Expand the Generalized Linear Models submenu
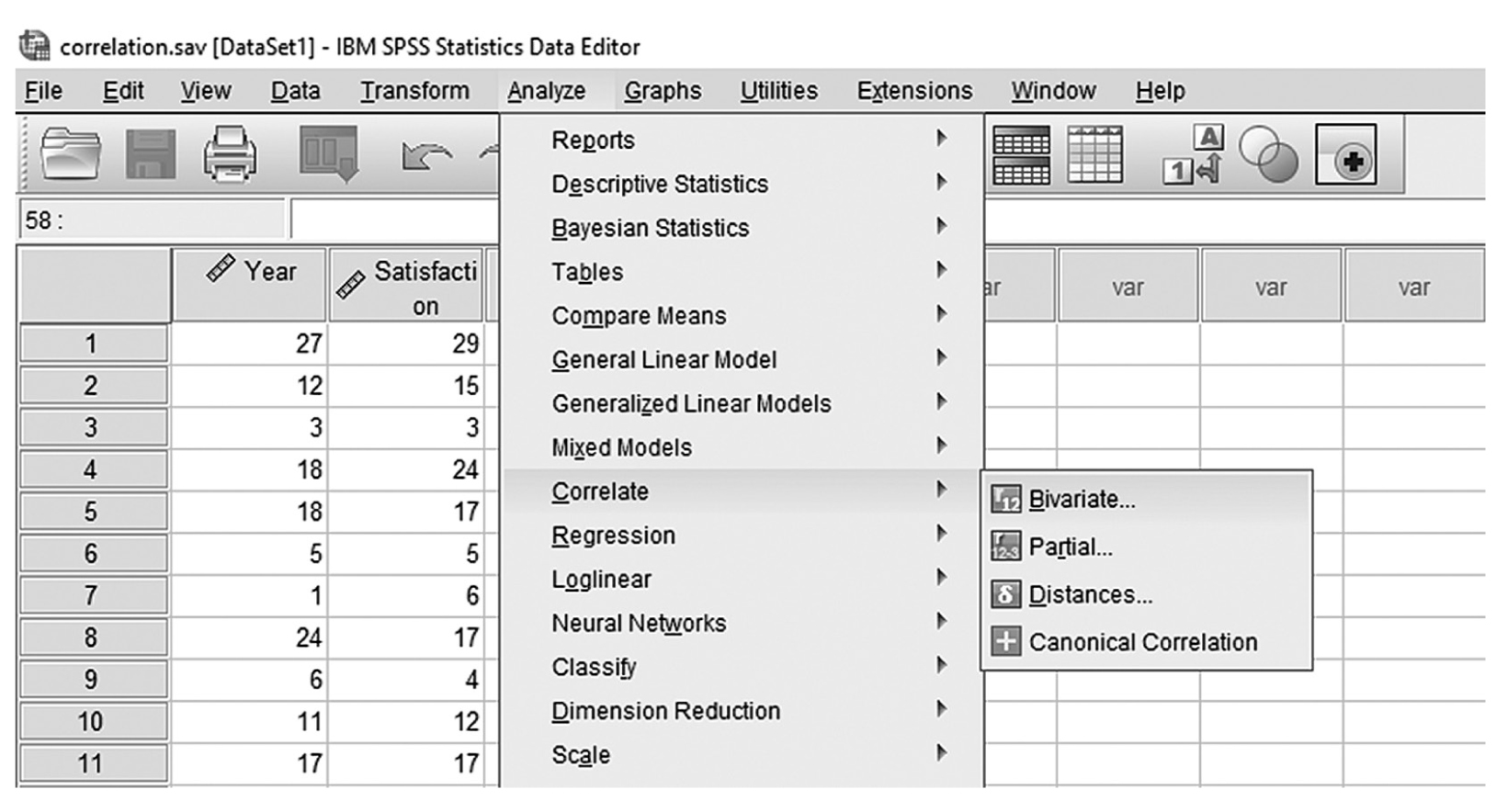 coord(742,404)
